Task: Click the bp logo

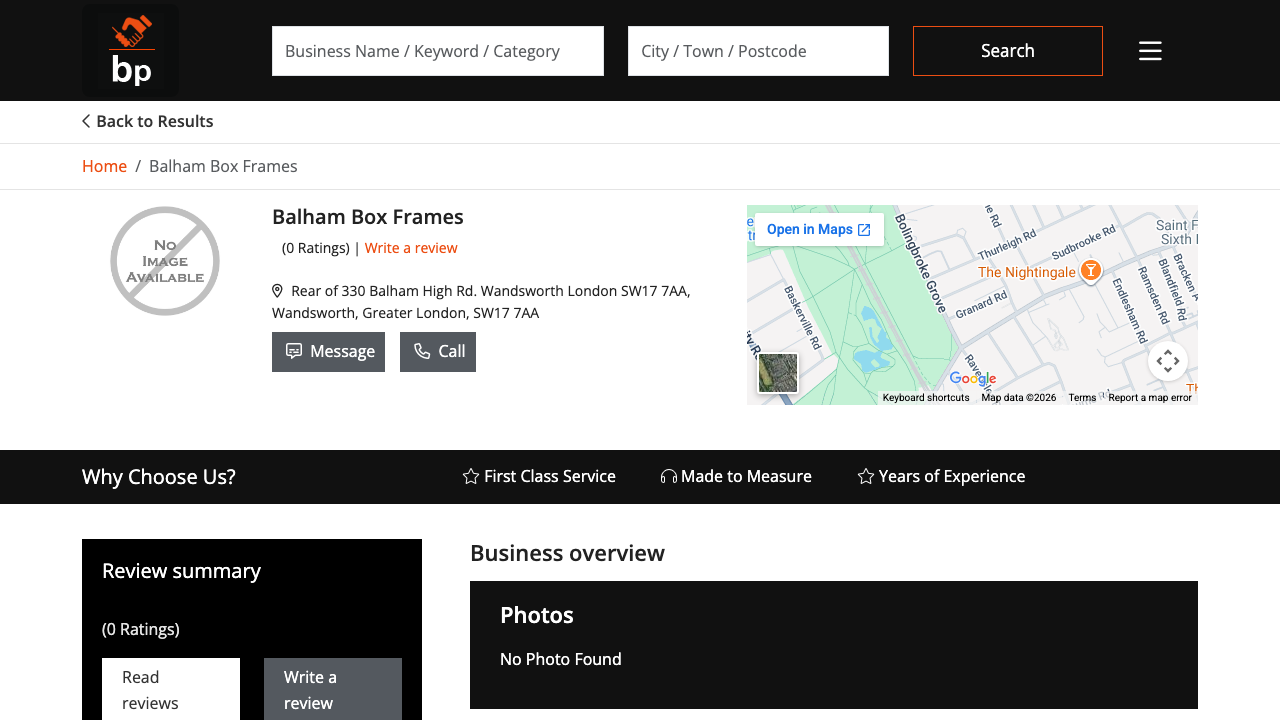Action: [130, 50]
